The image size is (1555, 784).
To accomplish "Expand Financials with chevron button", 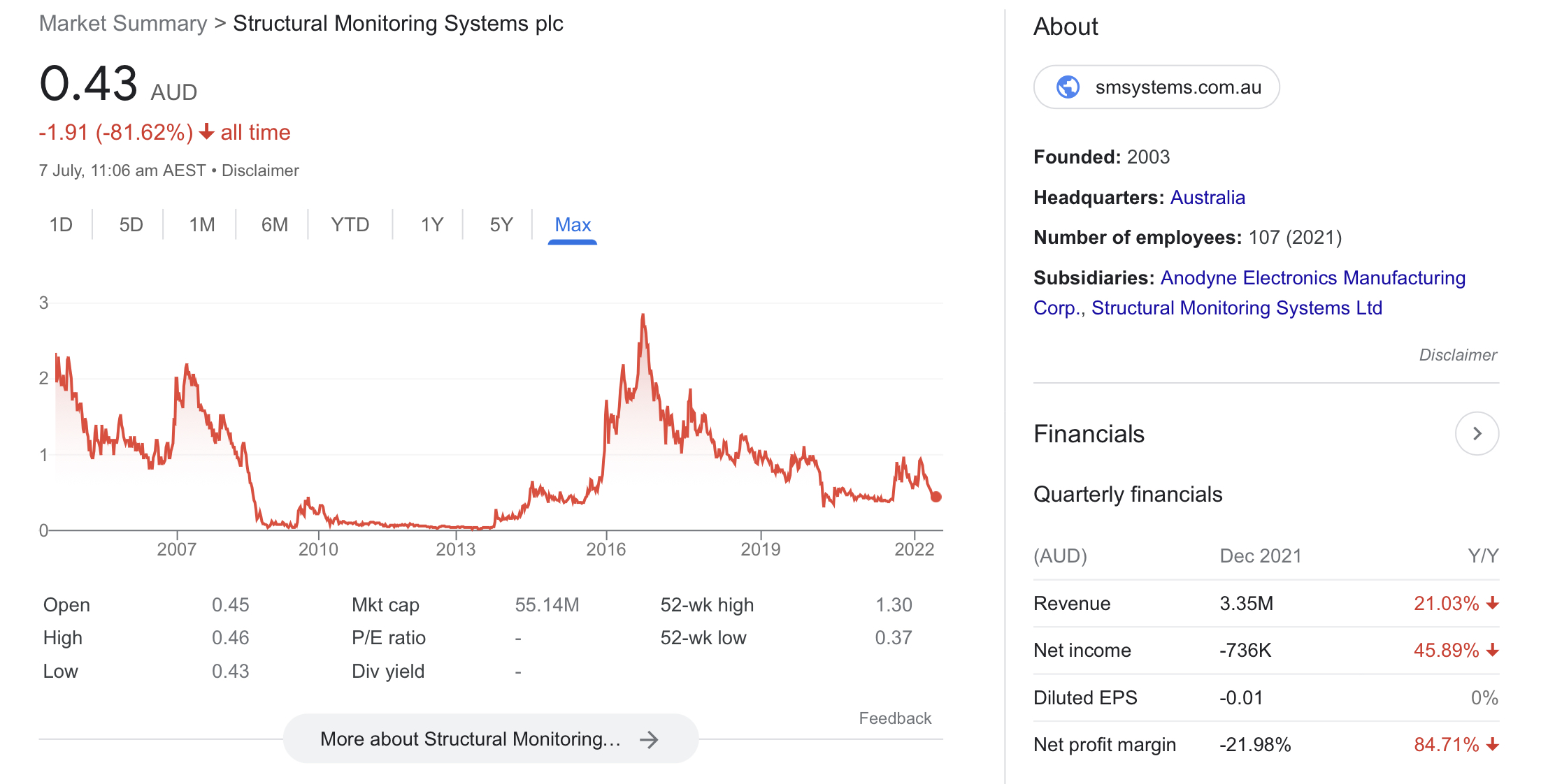I will coord(1477,434).
